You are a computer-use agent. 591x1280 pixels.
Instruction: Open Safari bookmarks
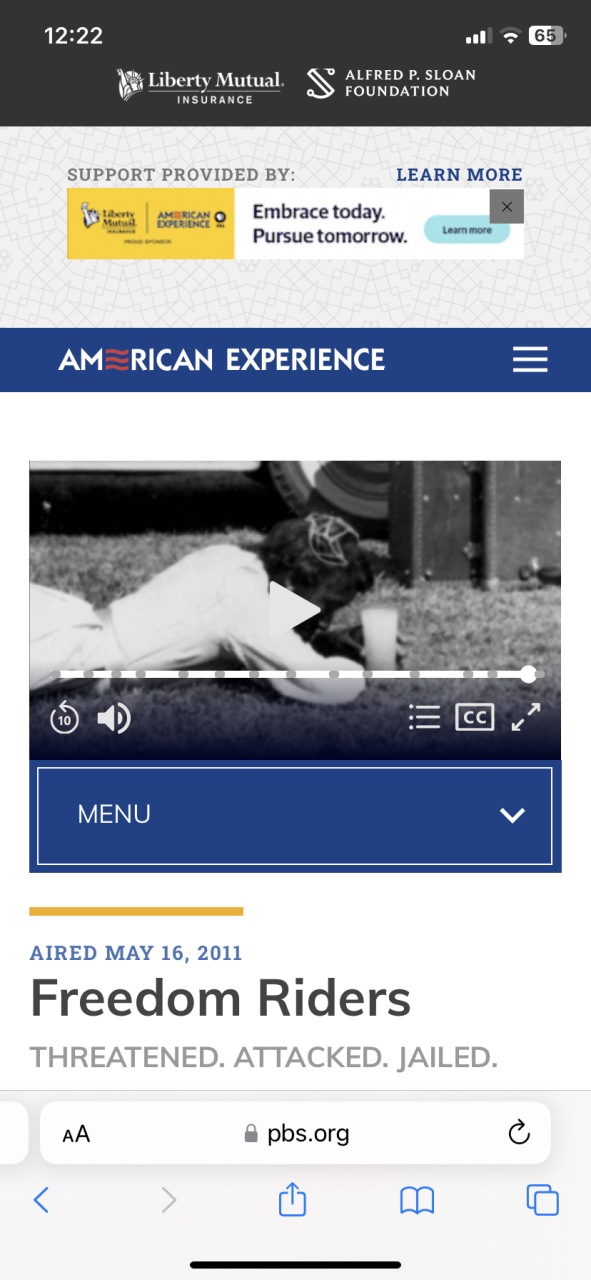point(417,1200)
